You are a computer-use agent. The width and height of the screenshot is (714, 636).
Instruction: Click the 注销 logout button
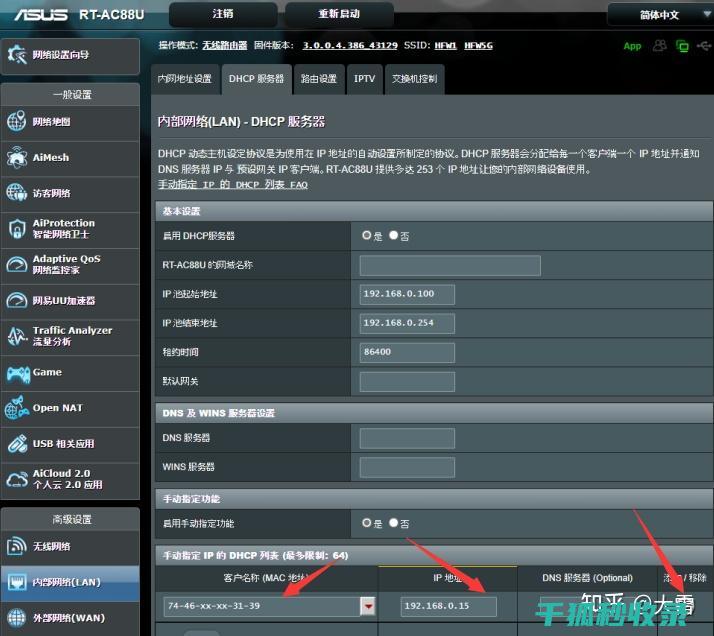[223, 14]
